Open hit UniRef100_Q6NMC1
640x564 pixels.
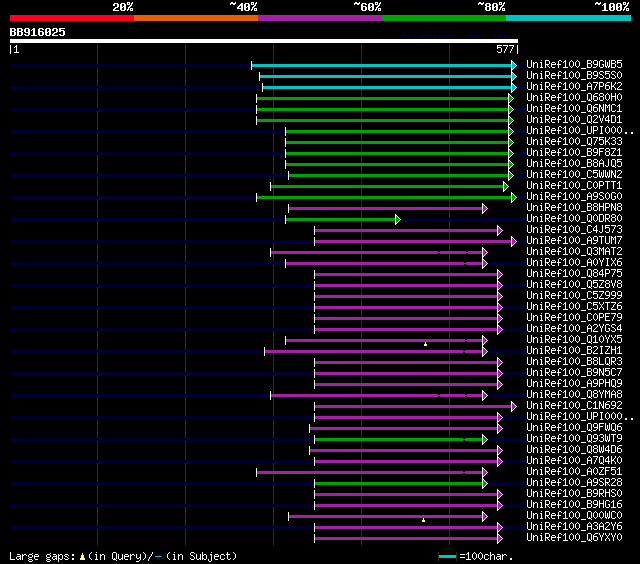coord(574,108)
